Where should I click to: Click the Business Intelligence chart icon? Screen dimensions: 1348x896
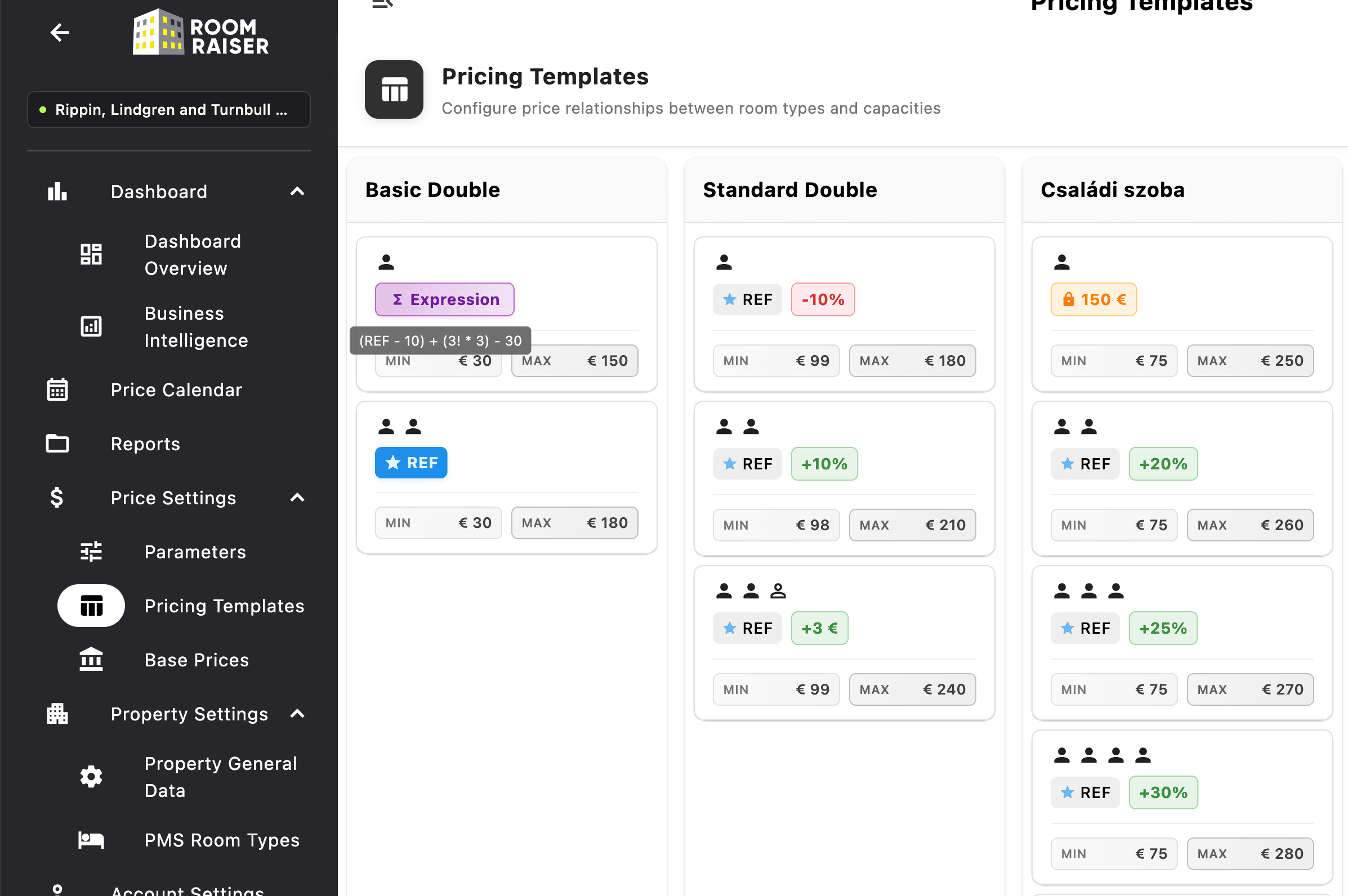[x=91, y=326]
